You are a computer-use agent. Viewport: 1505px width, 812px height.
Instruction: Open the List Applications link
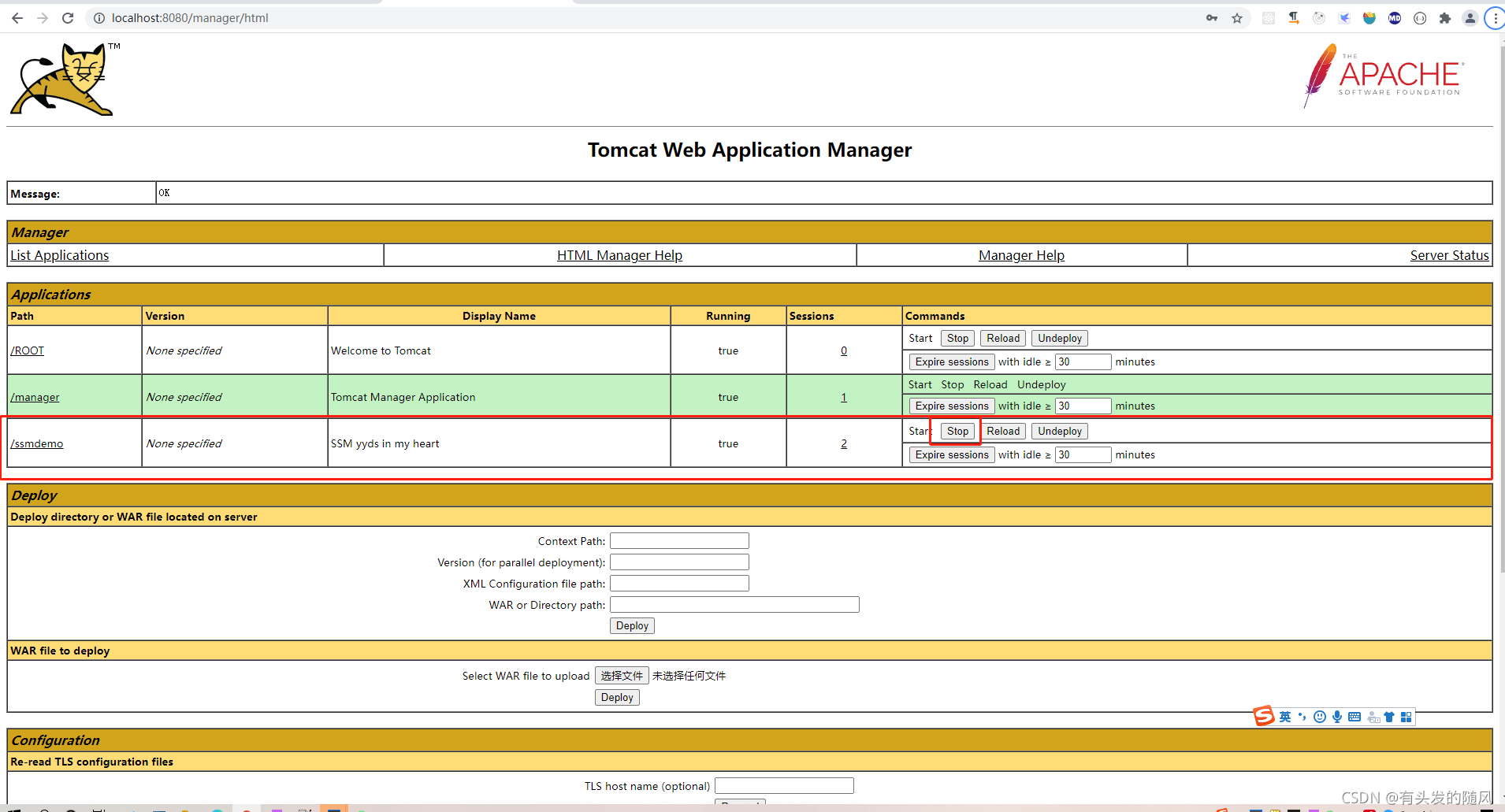[x=60, y=255]
